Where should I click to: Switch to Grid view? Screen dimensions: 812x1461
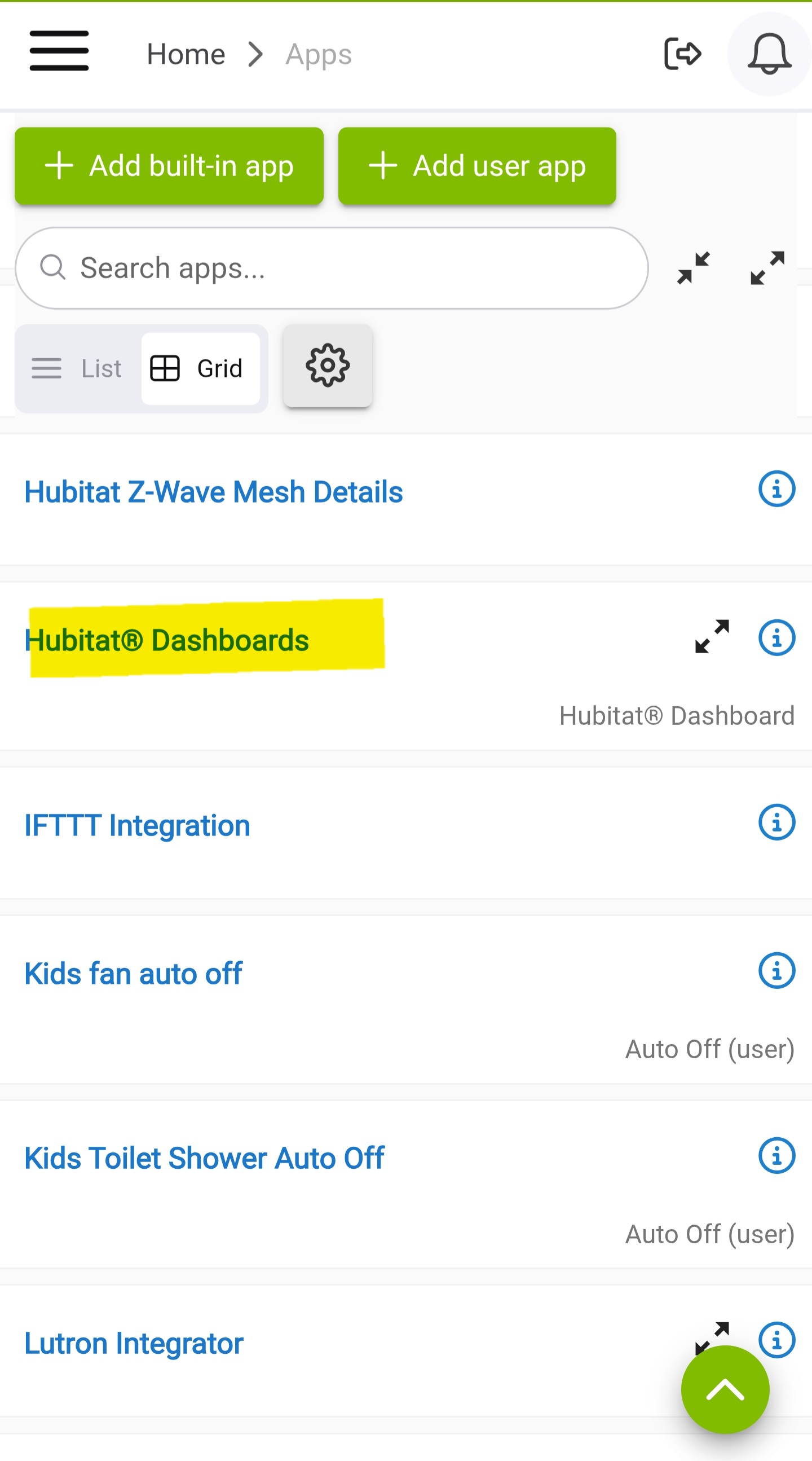click(200, 369)
